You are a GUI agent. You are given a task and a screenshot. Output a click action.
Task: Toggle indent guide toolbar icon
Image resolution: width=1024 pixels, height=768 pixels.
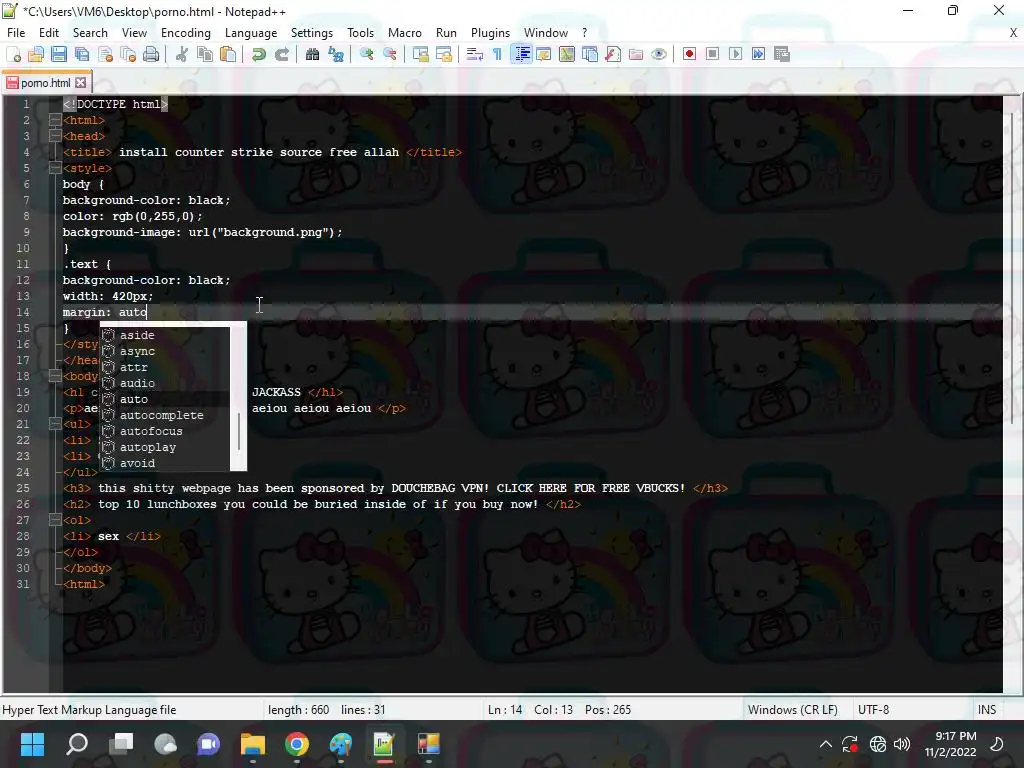(x=521, y=54)
